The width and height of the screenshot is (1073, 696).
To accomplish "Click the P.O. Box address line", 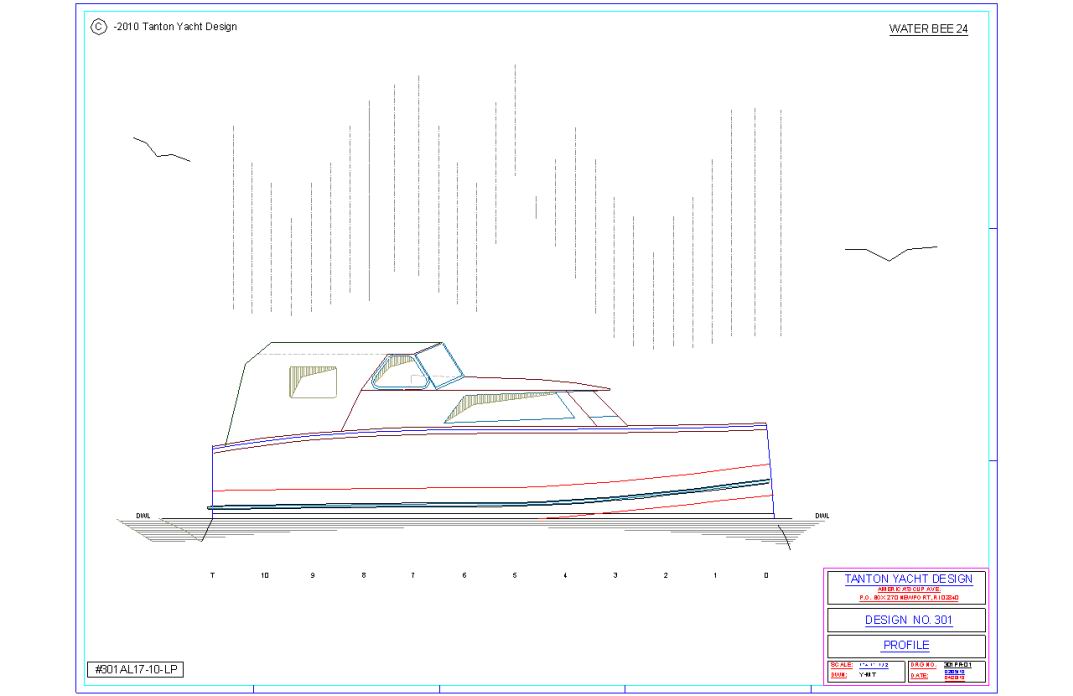I will 907,598.
